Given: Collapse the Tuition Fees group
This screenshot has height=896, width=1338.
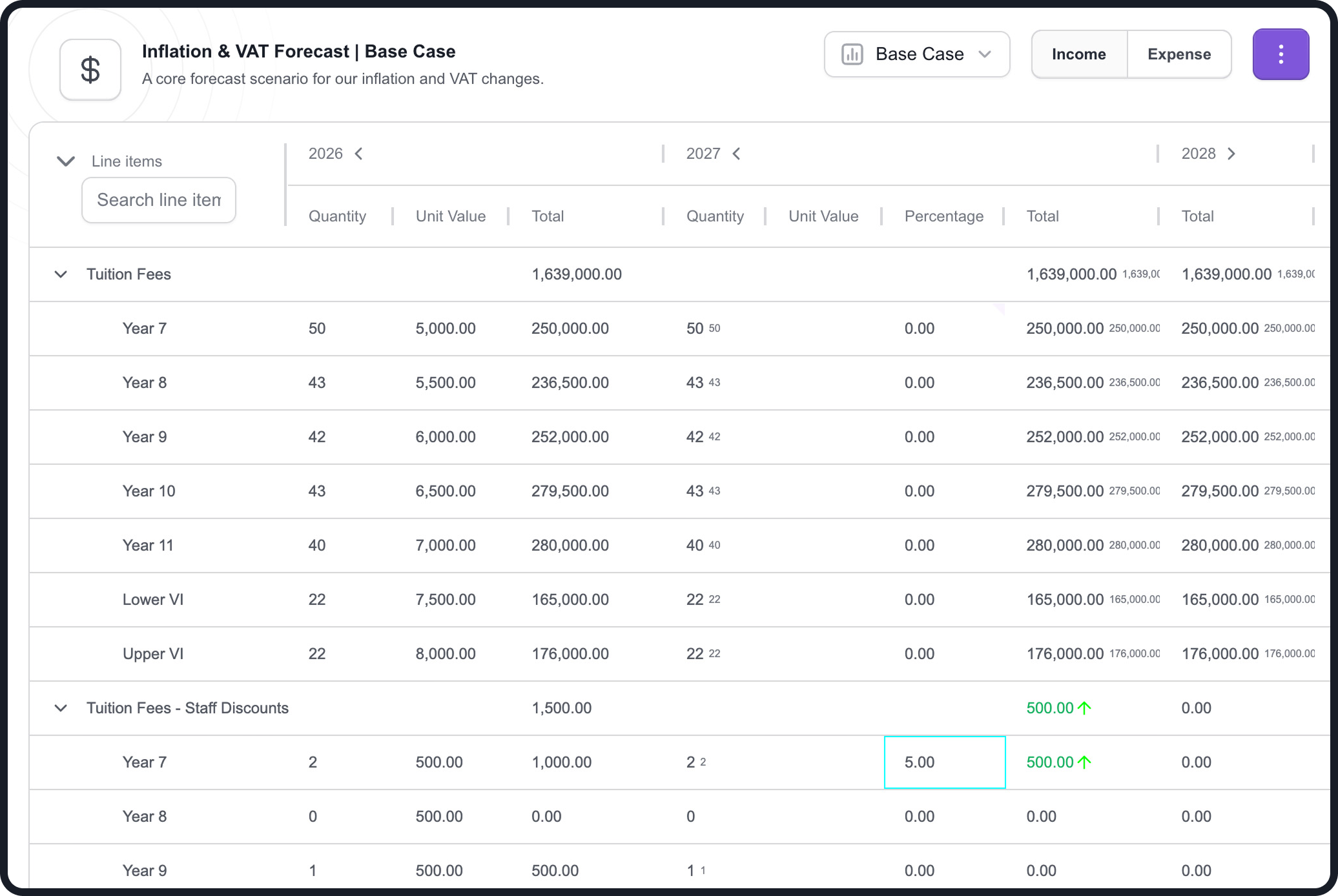Looking at the screenshot, I should point(61,274).
